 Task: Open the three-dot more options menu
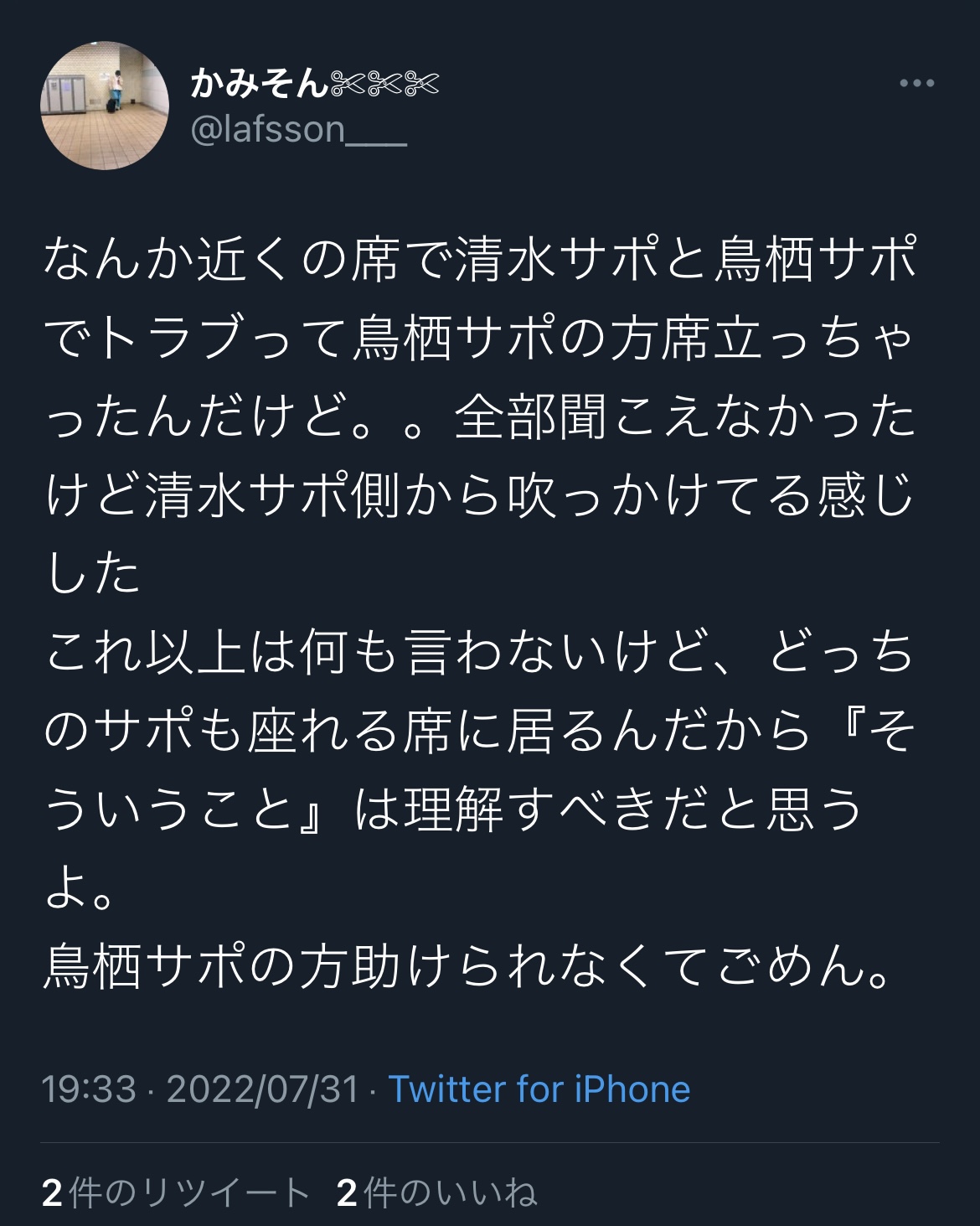[916, 83]
